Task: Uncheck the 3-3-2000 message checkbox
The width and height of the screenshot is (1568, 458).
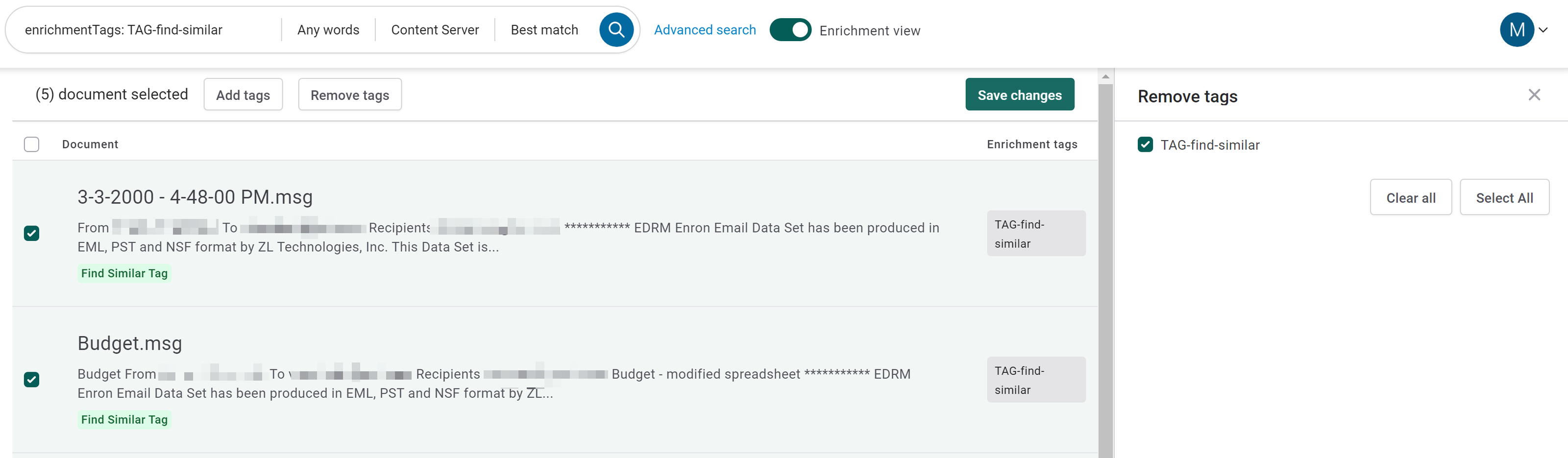Action: 32,234
